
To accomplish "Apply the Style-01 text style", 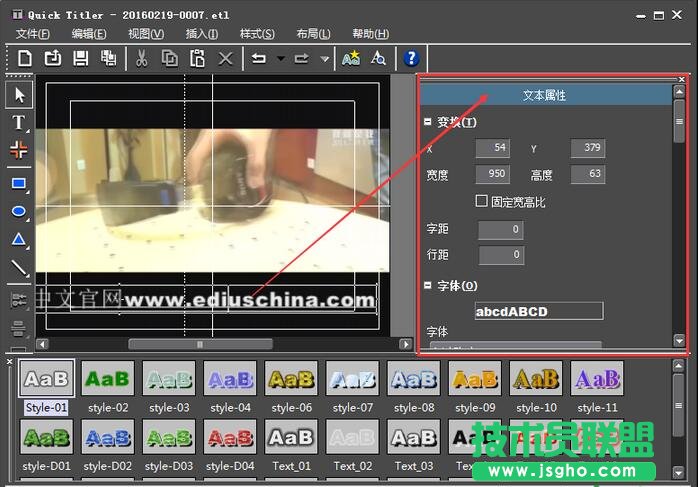I will (46, 378).
